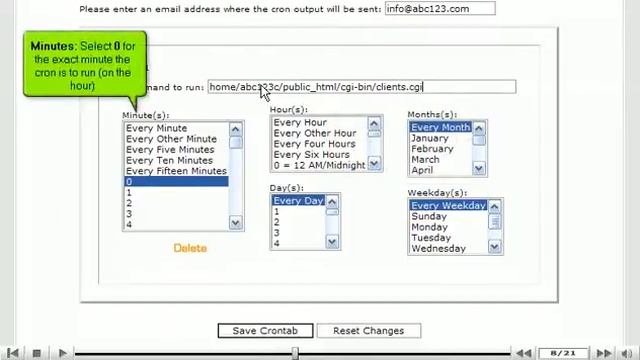Select February in the Months list
This screenshot has width=640, height=360.
(440, 149)
